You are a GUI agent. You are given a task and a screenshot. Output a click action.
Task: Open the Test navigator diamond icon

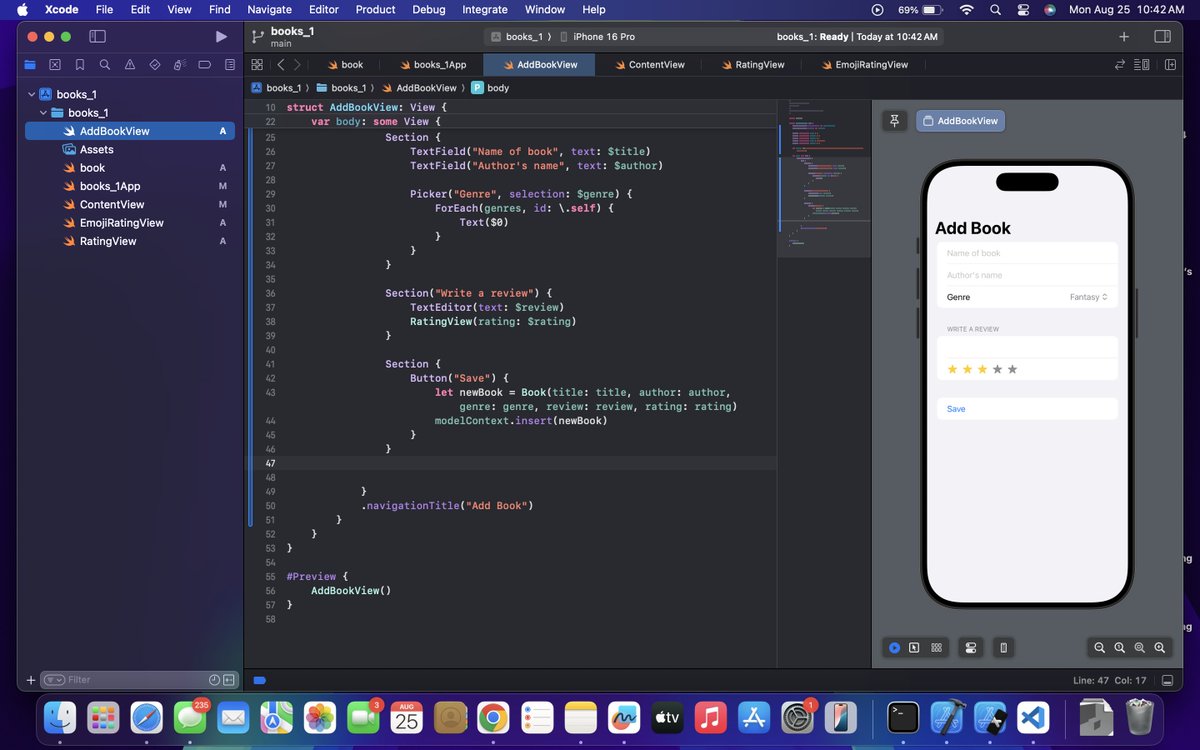click(155, 64)
